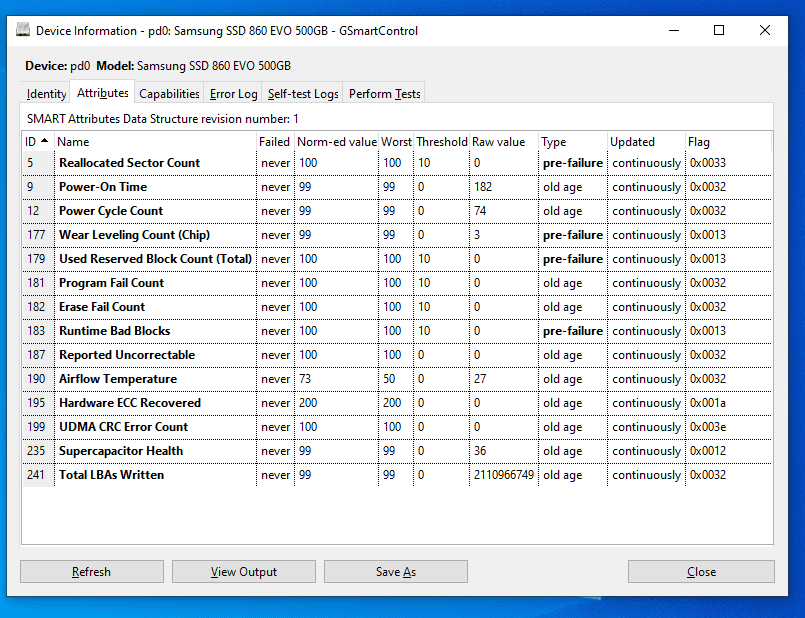The height and width of the screenshot is (618, 805).
Task: Click the View Output button
Action: (244, 571)
